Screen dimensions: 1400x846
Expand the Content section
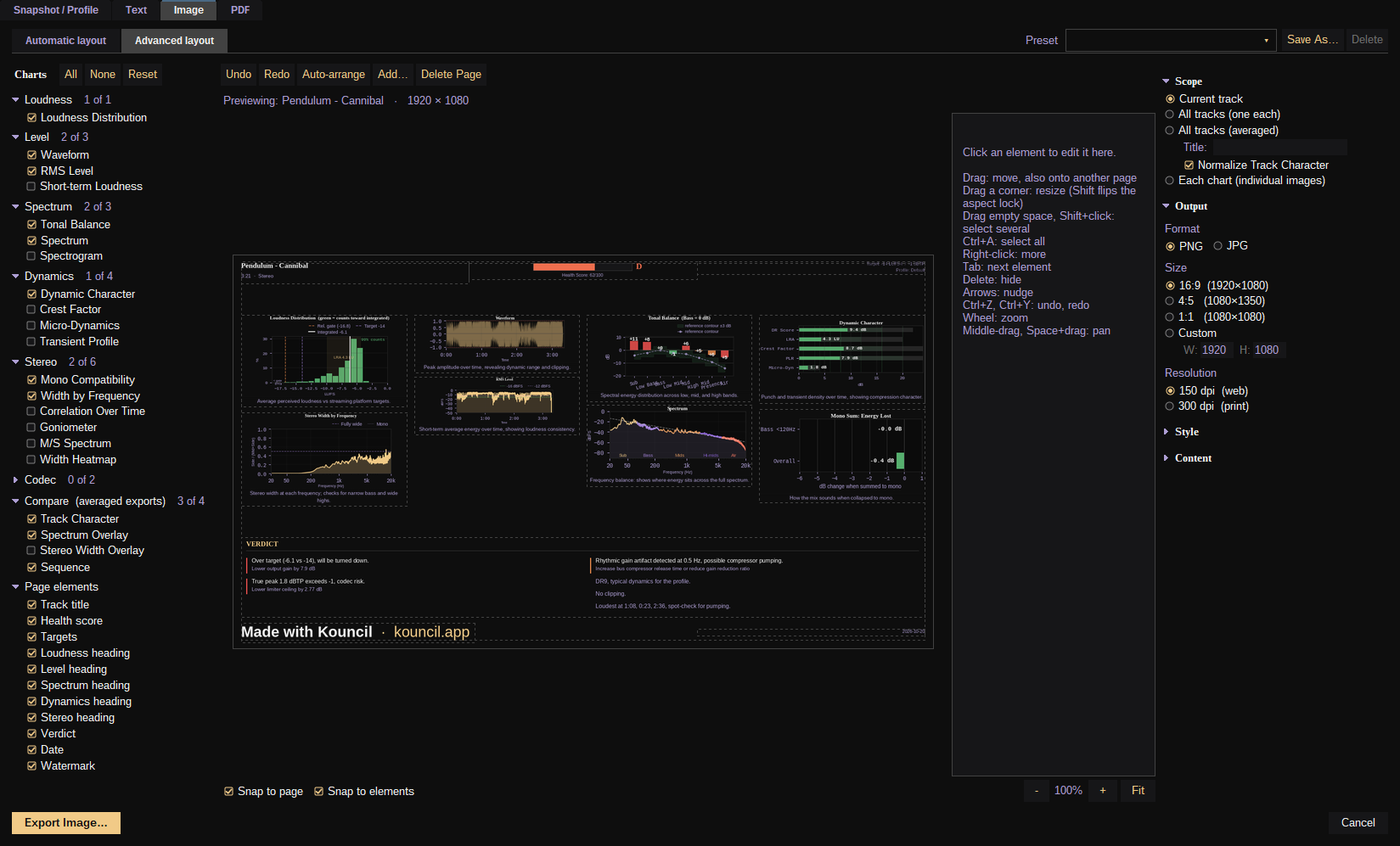tap(1166, 458)
